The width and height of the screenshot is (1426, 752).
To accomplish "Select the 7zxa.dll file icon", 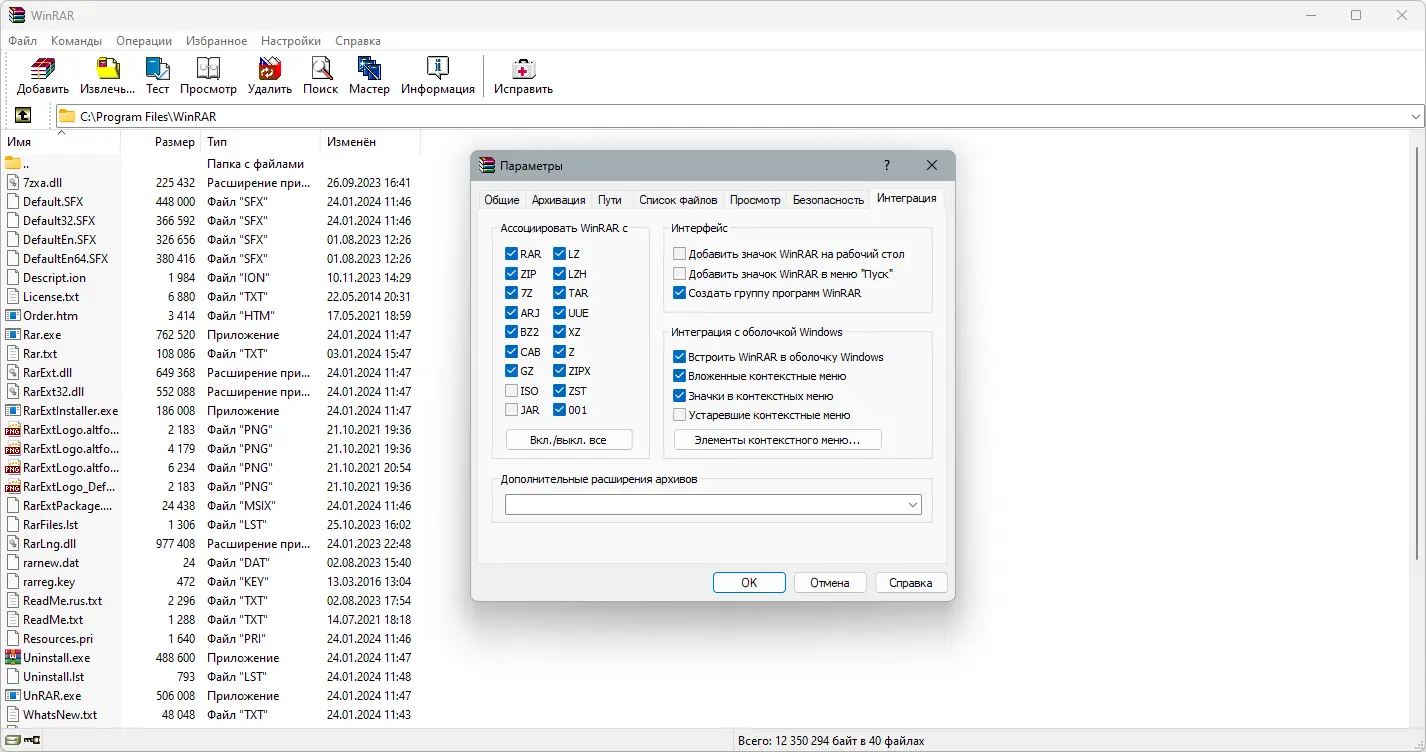I will [x=13, y=183].
